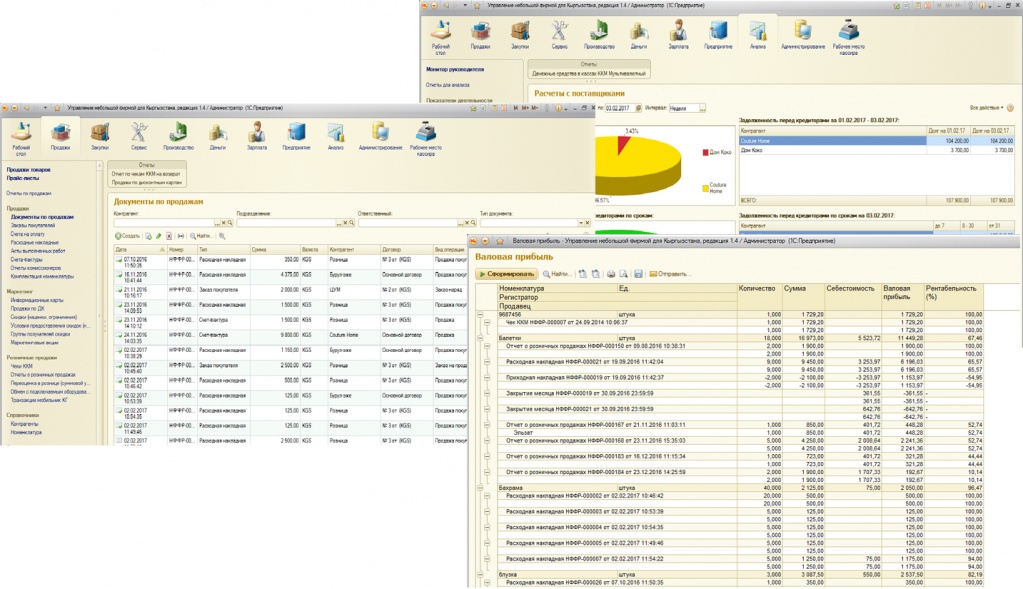This screenshot has height=589, width=1023.
Task: Open the calendar picker beside the 03.02.2017 date
Action: [638, 108]
